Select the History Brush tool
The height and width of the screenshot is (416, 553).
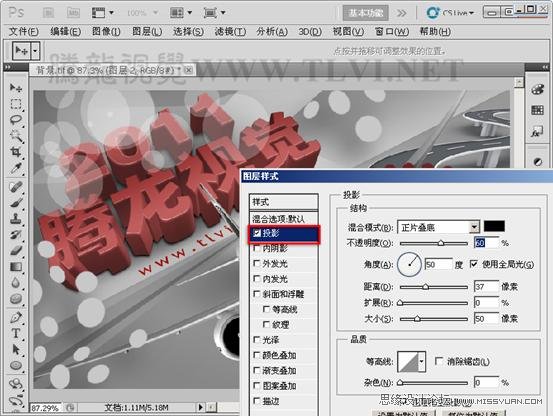[x=16, y=235]
